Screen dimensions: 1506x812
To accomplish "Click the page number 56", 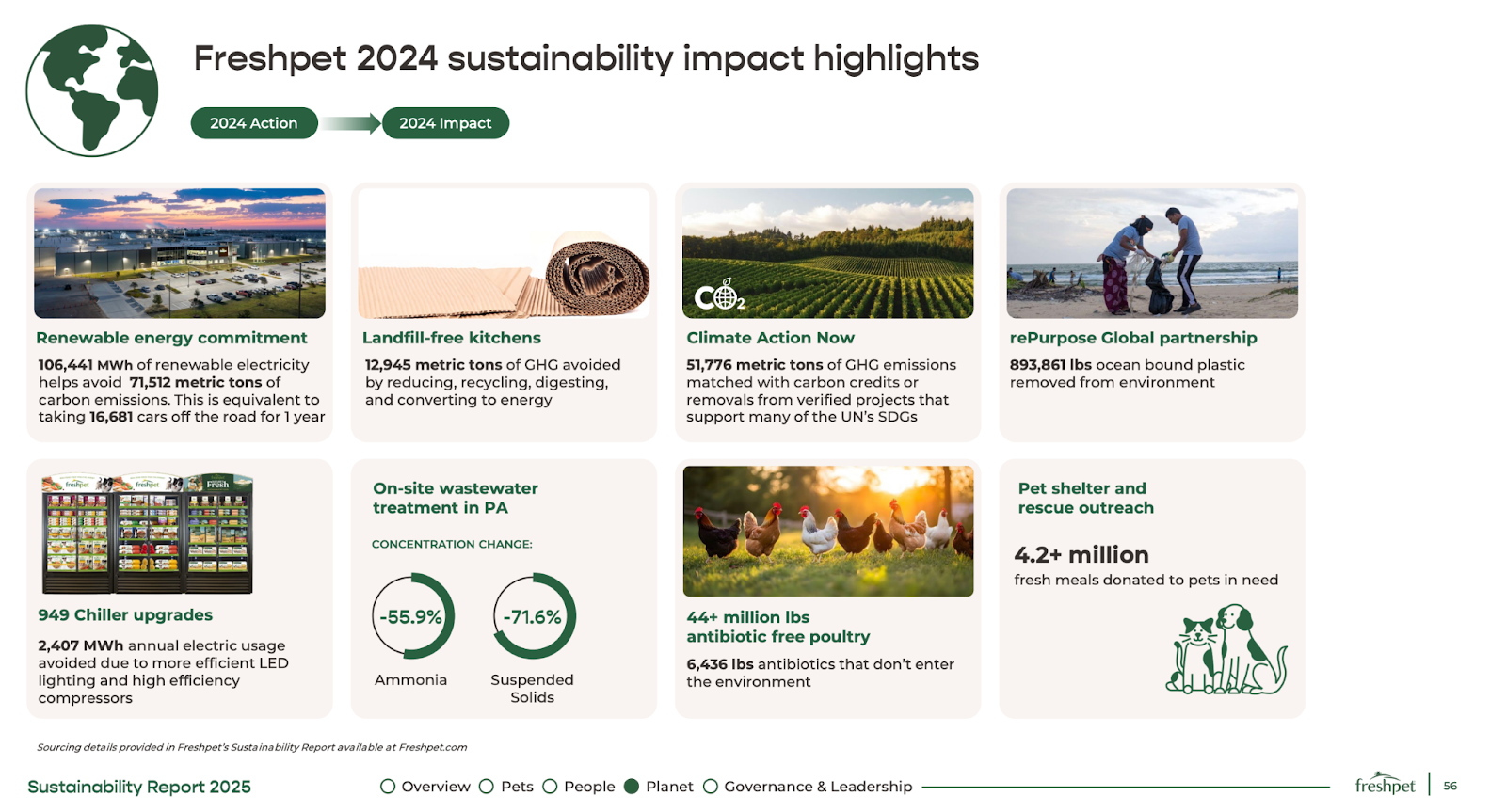I will coord(1450,786).
